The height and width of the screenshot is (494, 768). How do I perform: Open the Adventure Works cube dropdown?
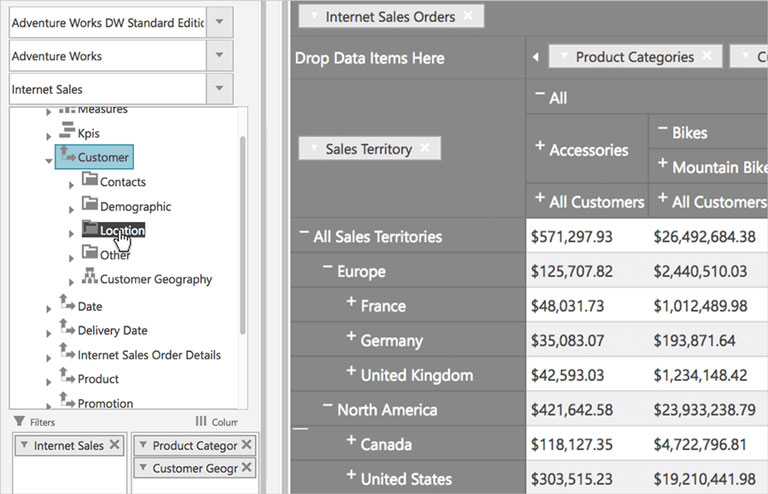220,56
